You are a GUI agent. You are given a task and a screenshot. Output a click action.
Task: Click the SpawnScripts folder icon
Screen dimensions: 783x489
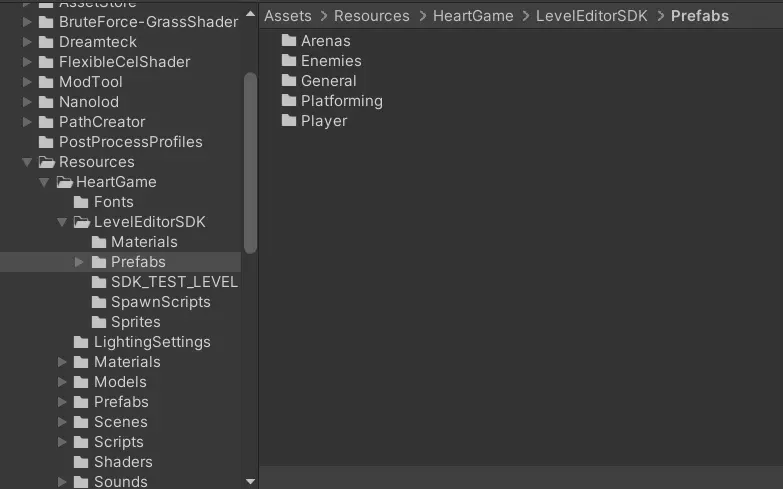pyautogui.click(x=99, y=302)
